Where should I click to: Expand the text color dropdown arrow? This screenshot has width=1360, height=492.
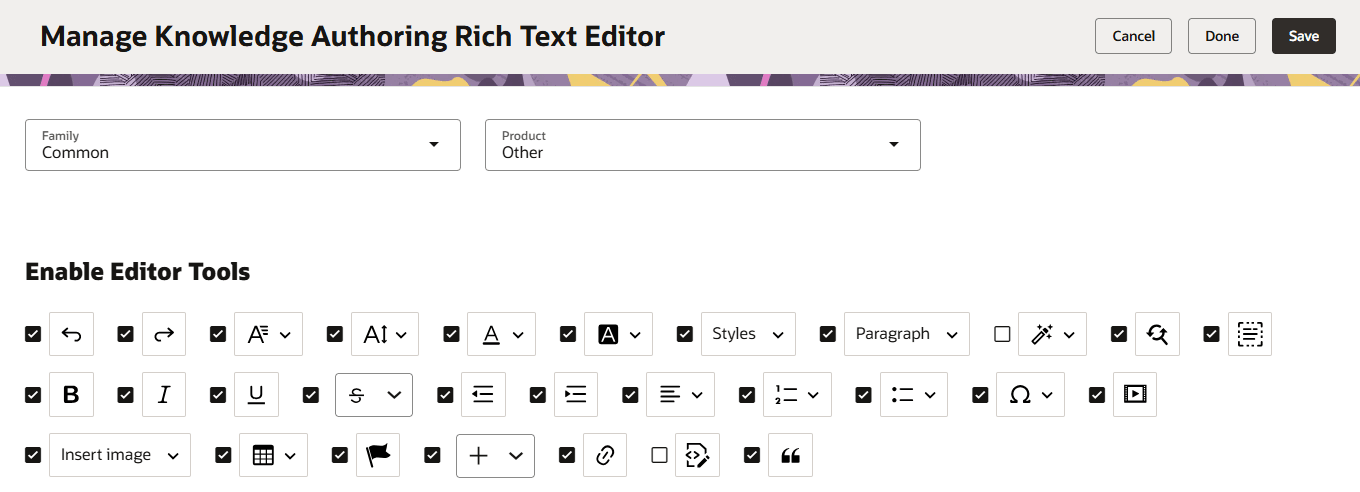pyautogui.click(x=518, y=335)
